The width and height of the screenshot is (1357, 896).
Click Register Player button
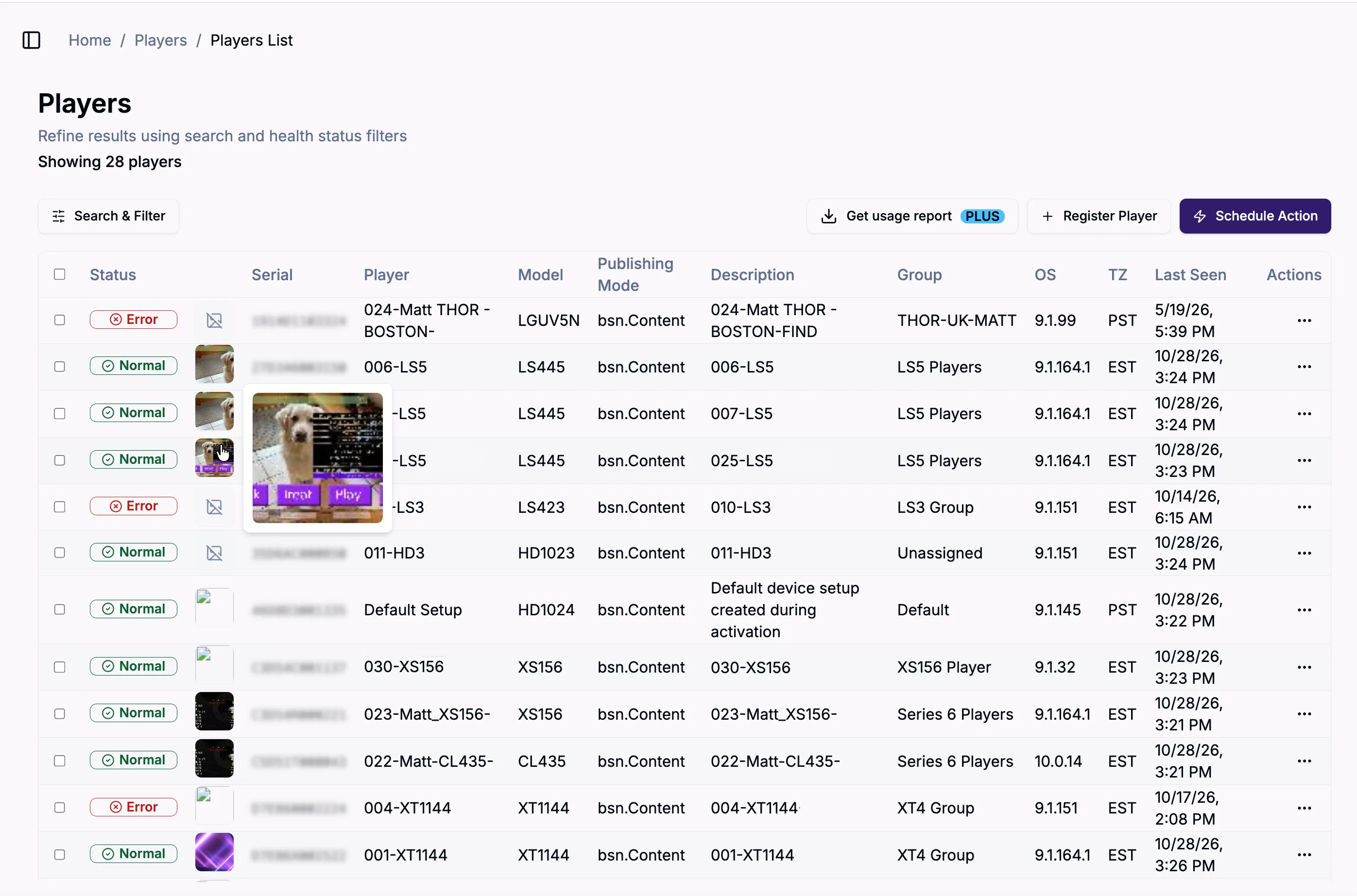1099,216
